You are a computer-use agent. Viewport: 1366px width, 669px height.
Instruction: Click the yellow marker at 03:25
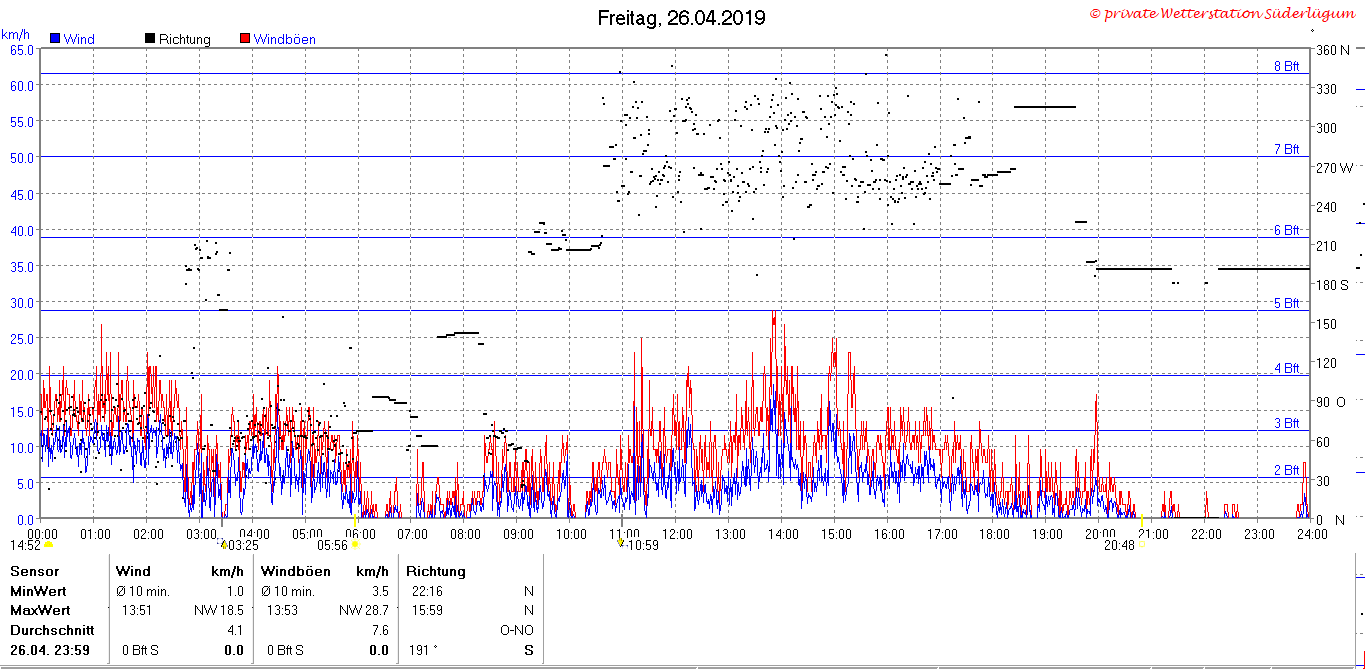223,545
